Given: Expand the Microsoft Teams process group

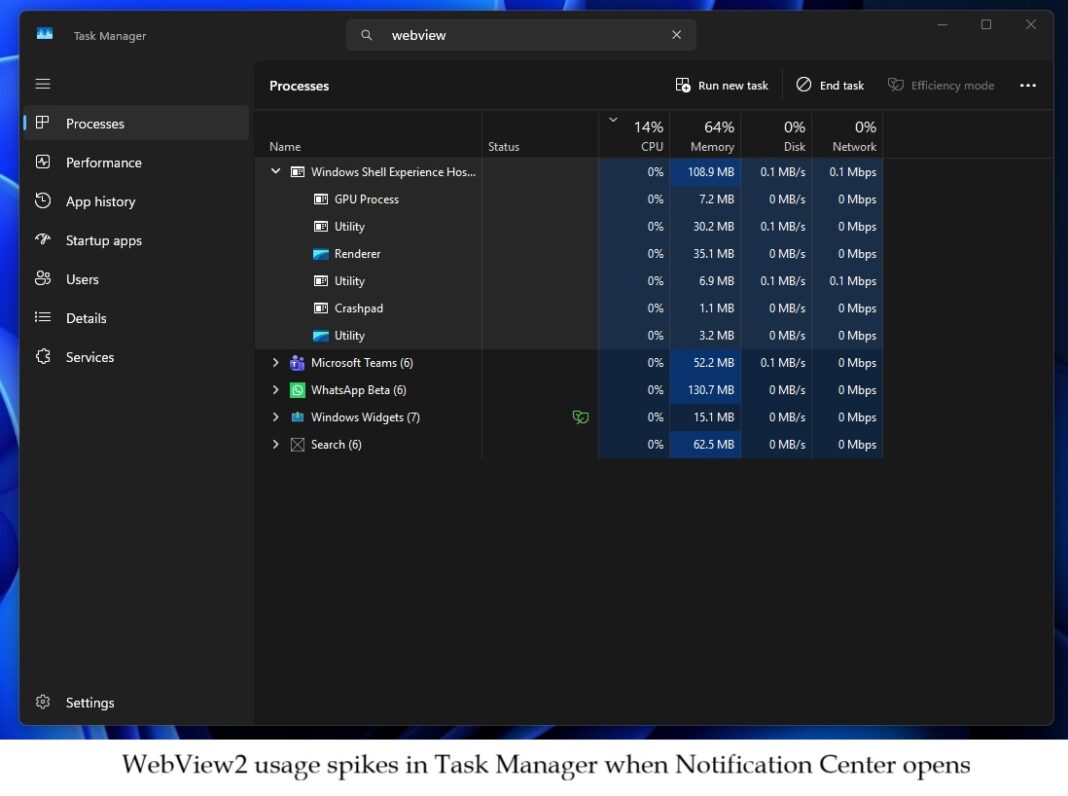Looking at the screenshot, I should click(276, 362).
